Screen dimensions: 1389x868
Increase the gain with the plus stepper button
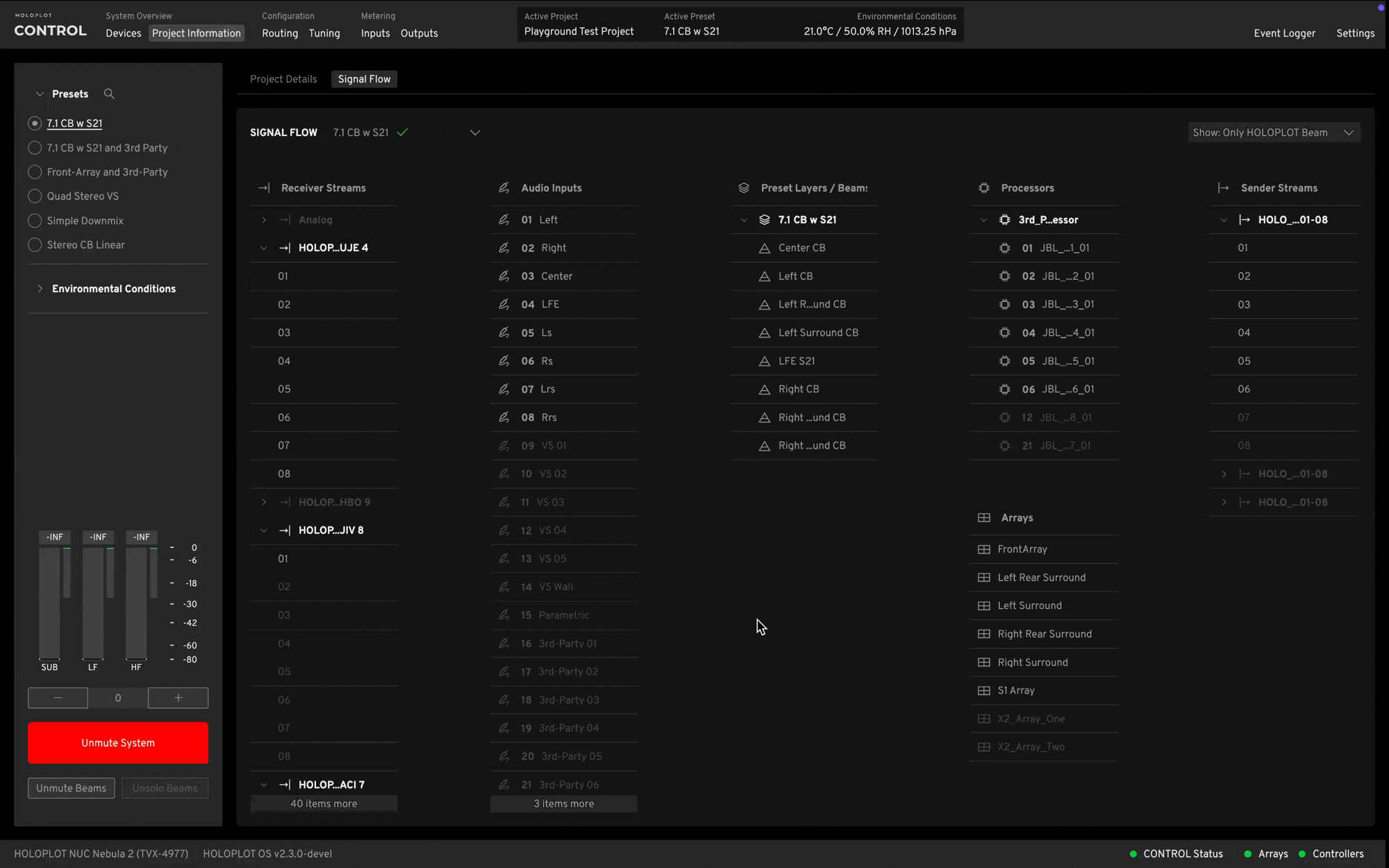178,698
